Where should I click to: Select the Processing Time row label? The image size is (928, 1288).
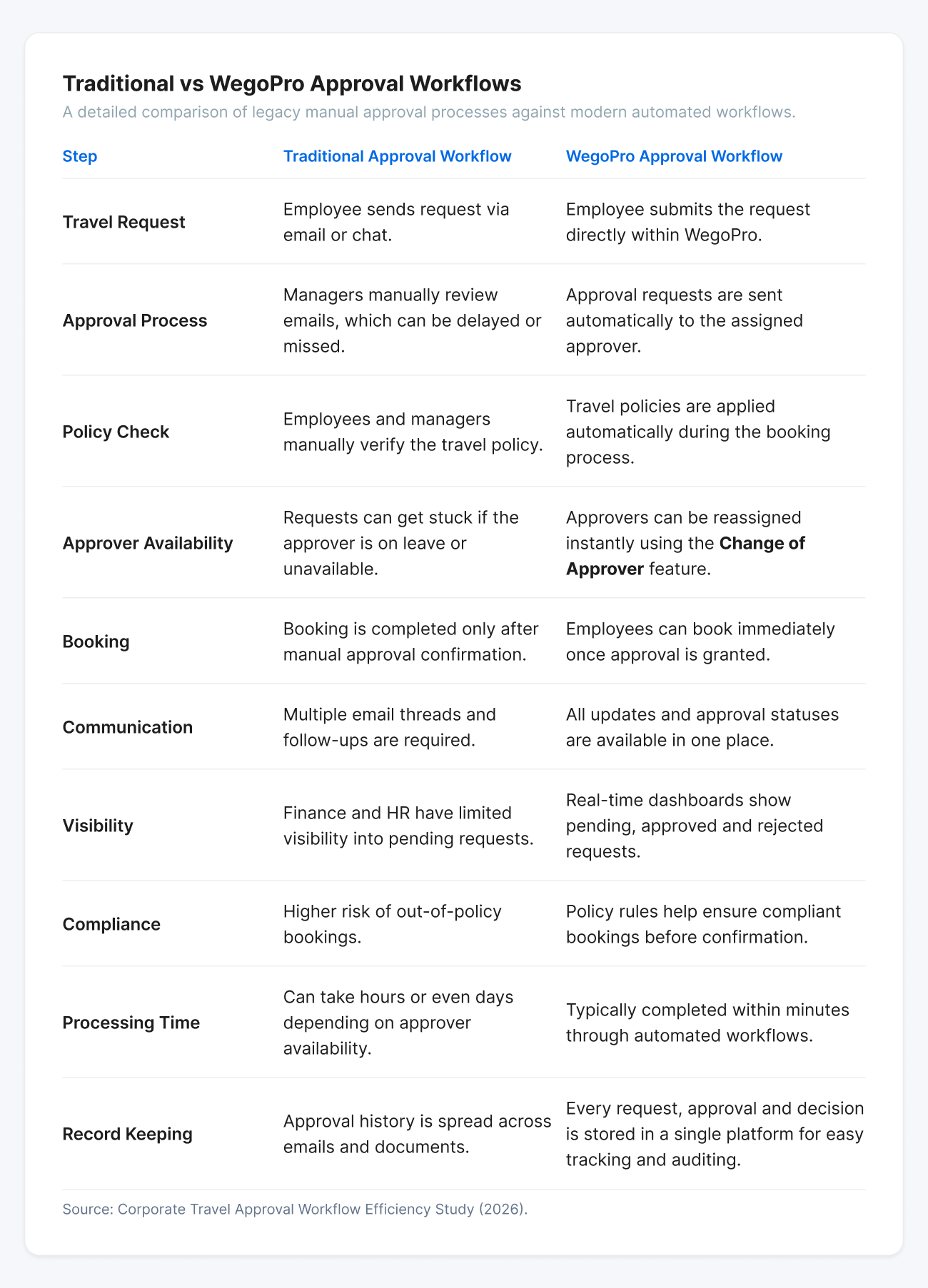131,1023
